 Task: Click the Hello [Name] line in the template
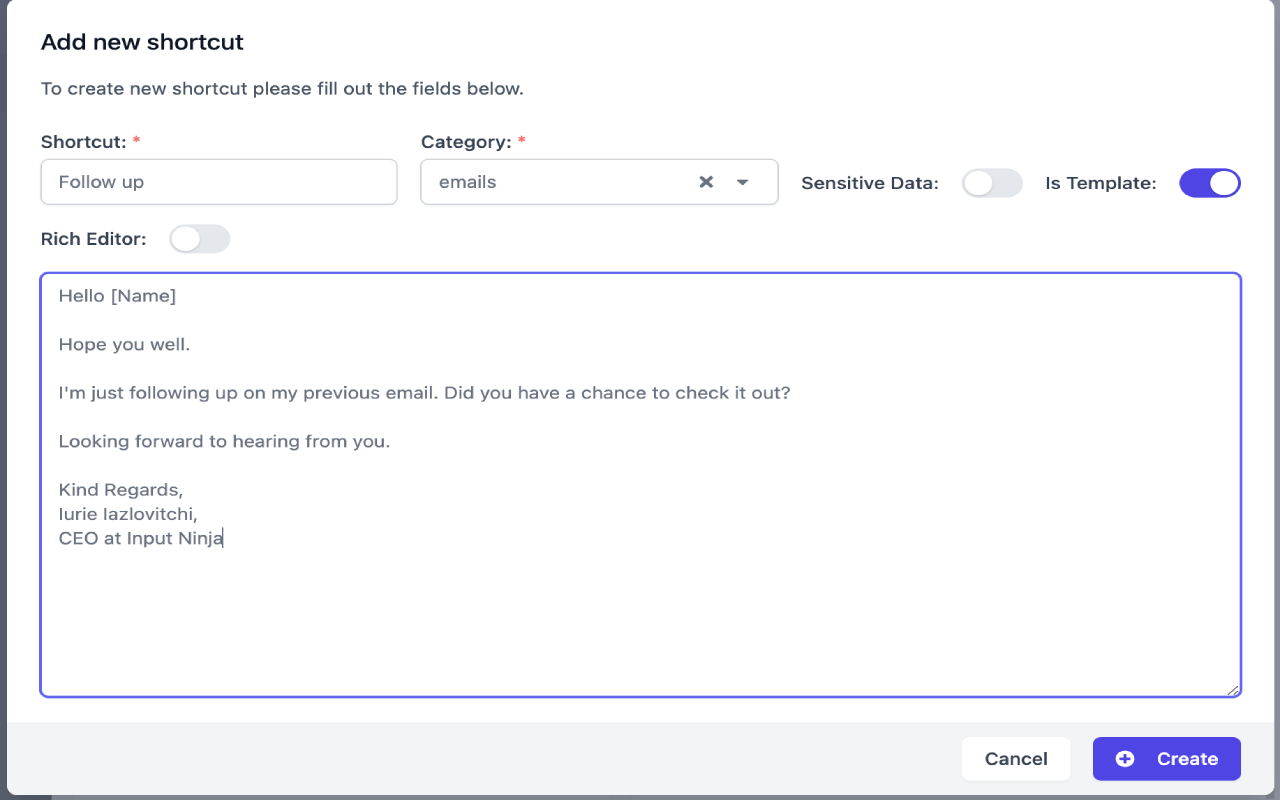click(x=117, y=296)
